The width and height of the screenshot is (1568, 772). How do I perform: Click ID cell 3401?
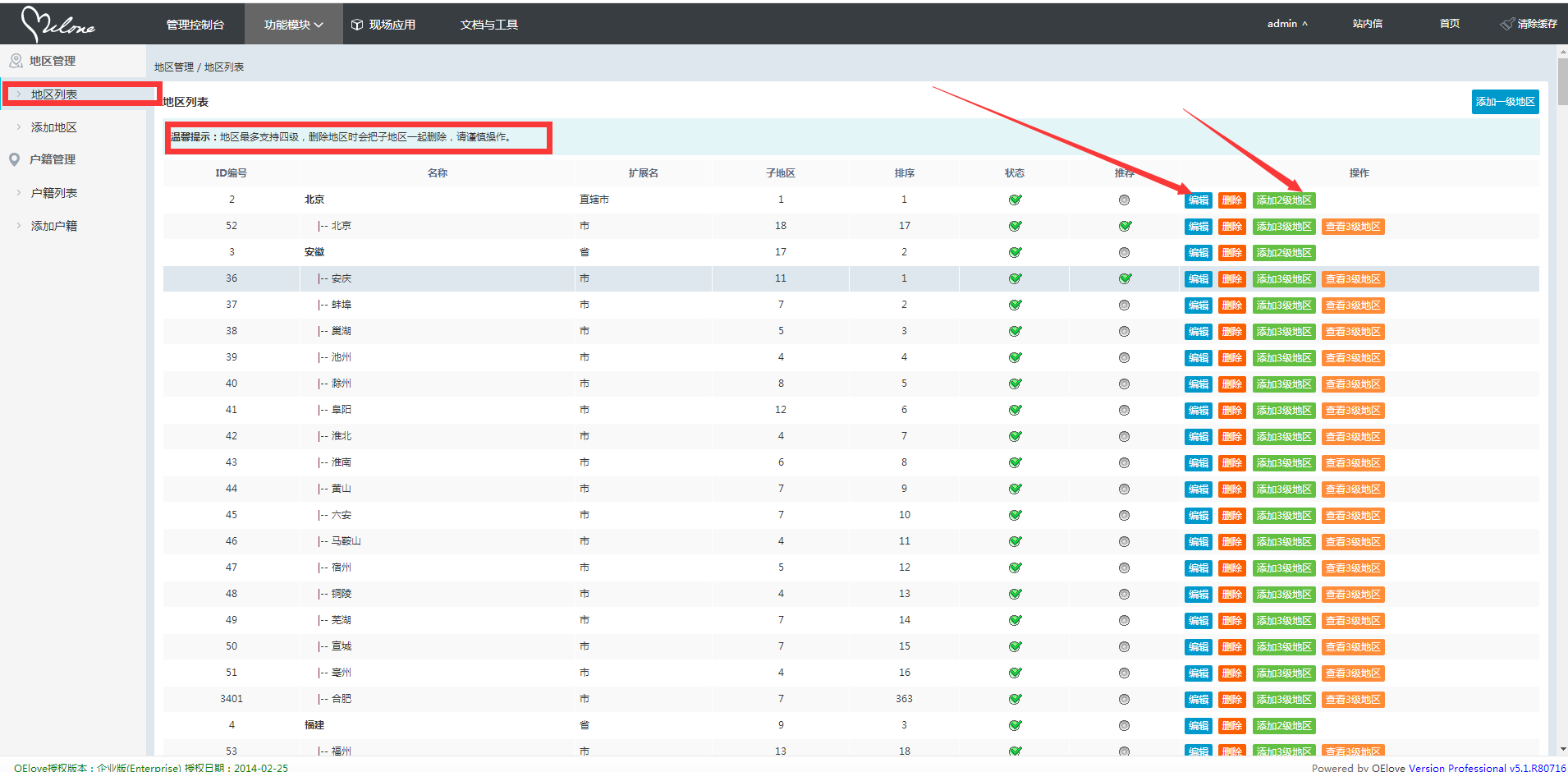(x=232, y=699)
